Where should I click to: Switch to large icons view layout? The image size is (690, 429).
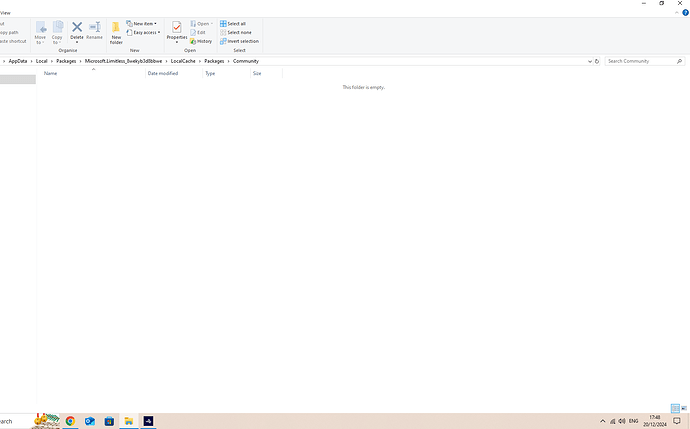pyautogui.click(x=684, y=408)
